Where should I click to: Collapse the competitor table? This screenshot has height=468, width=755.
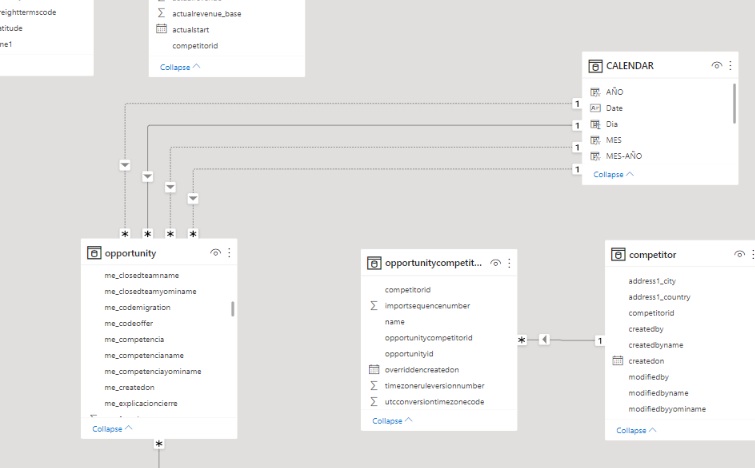click(636, 430)
